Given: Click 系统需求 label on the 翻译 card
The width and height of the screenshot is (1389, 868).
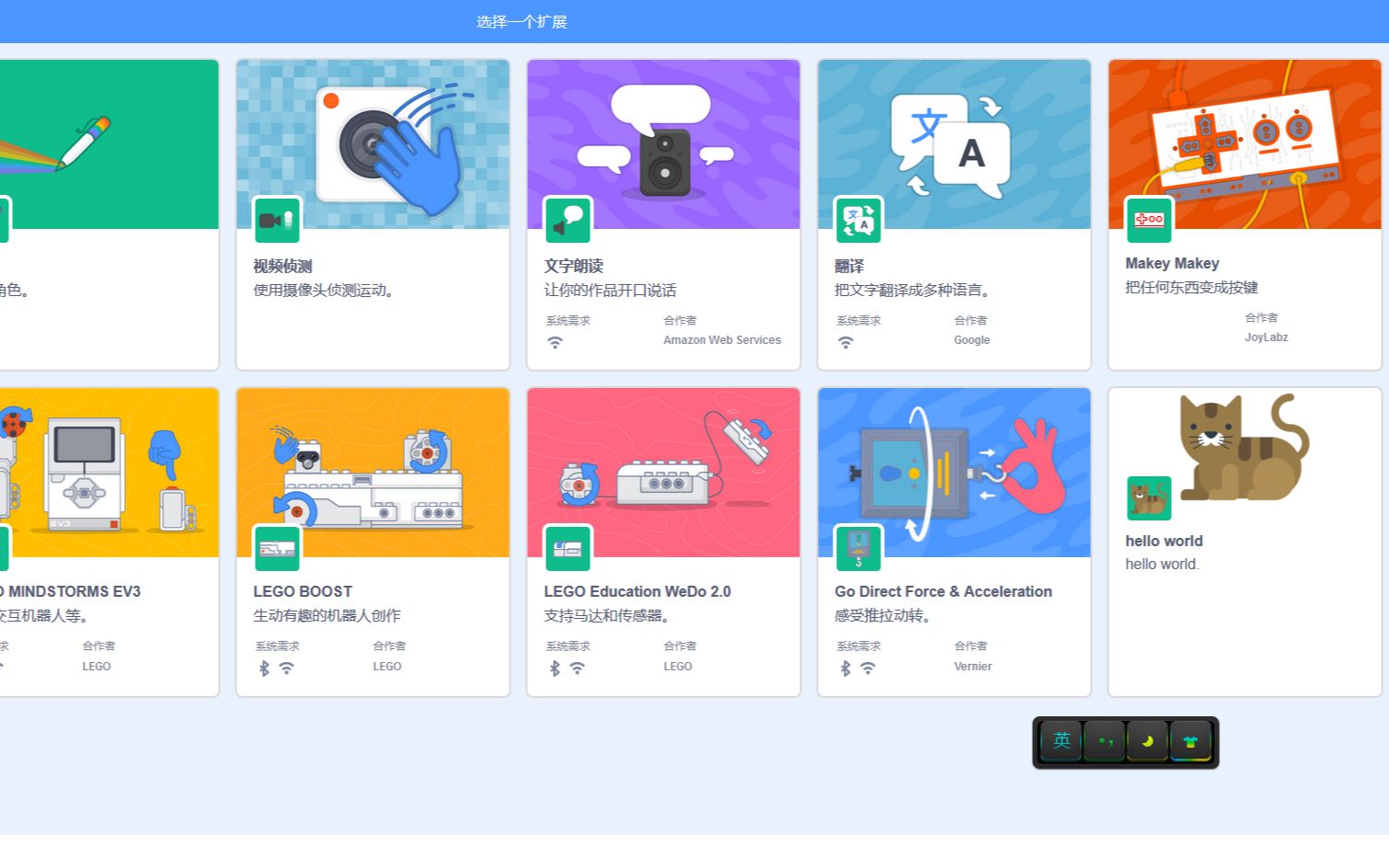Looking at the screenshot, I should click(x=858, y=320).
